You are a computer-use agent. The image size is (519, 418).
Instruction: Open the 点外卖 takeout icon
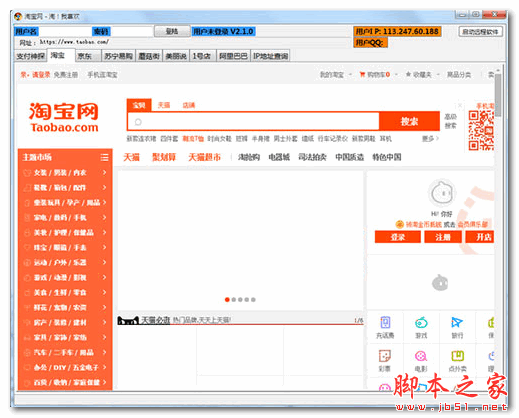tap(457, 356)
